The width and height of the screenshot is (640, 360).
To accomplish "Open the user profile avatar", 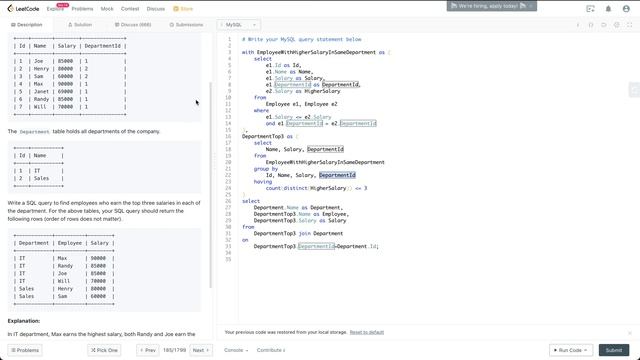I will point(626,9).
